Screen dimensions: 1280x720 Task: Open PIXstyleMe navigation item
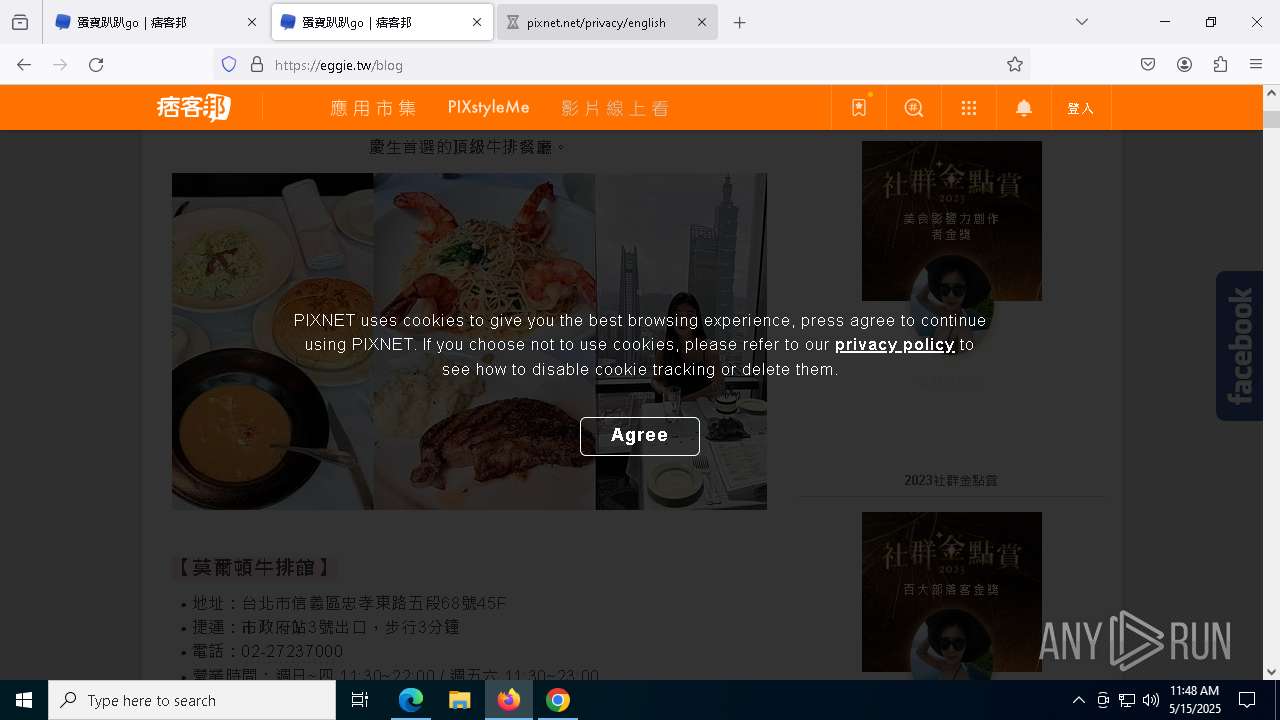(x=488, y=107)
